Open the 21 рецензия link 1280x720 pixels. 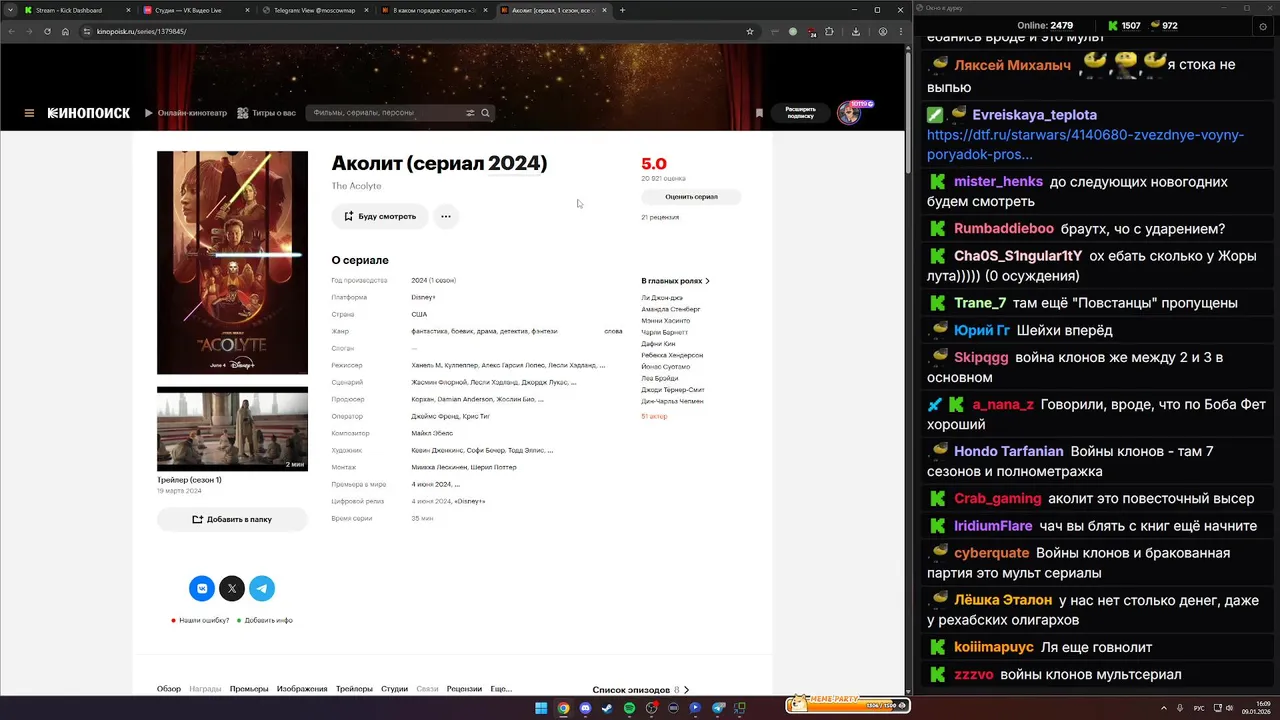tap(660, 217)
